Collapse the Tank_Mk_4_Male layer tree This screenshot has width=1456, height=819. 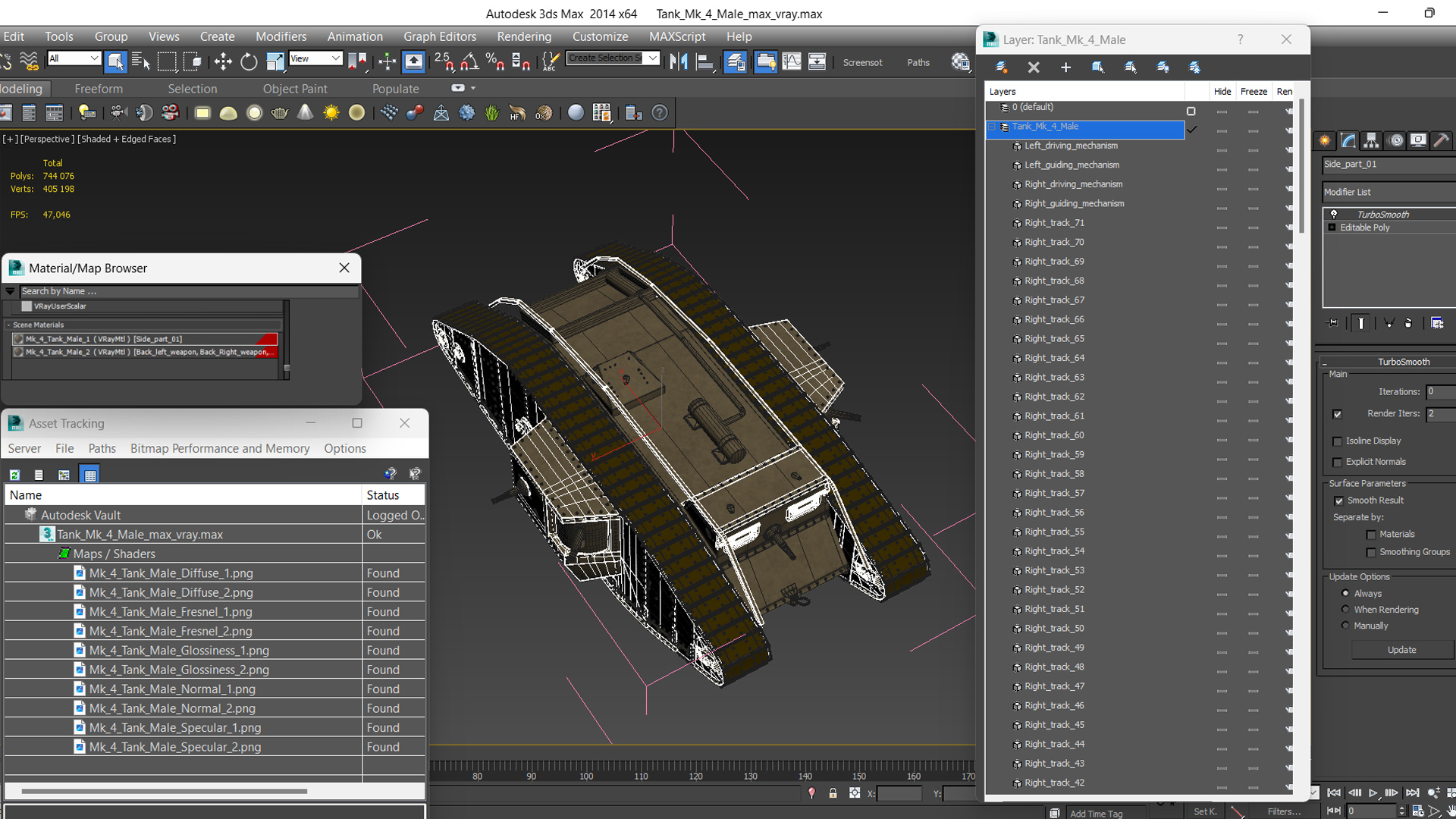coord(992,127)
